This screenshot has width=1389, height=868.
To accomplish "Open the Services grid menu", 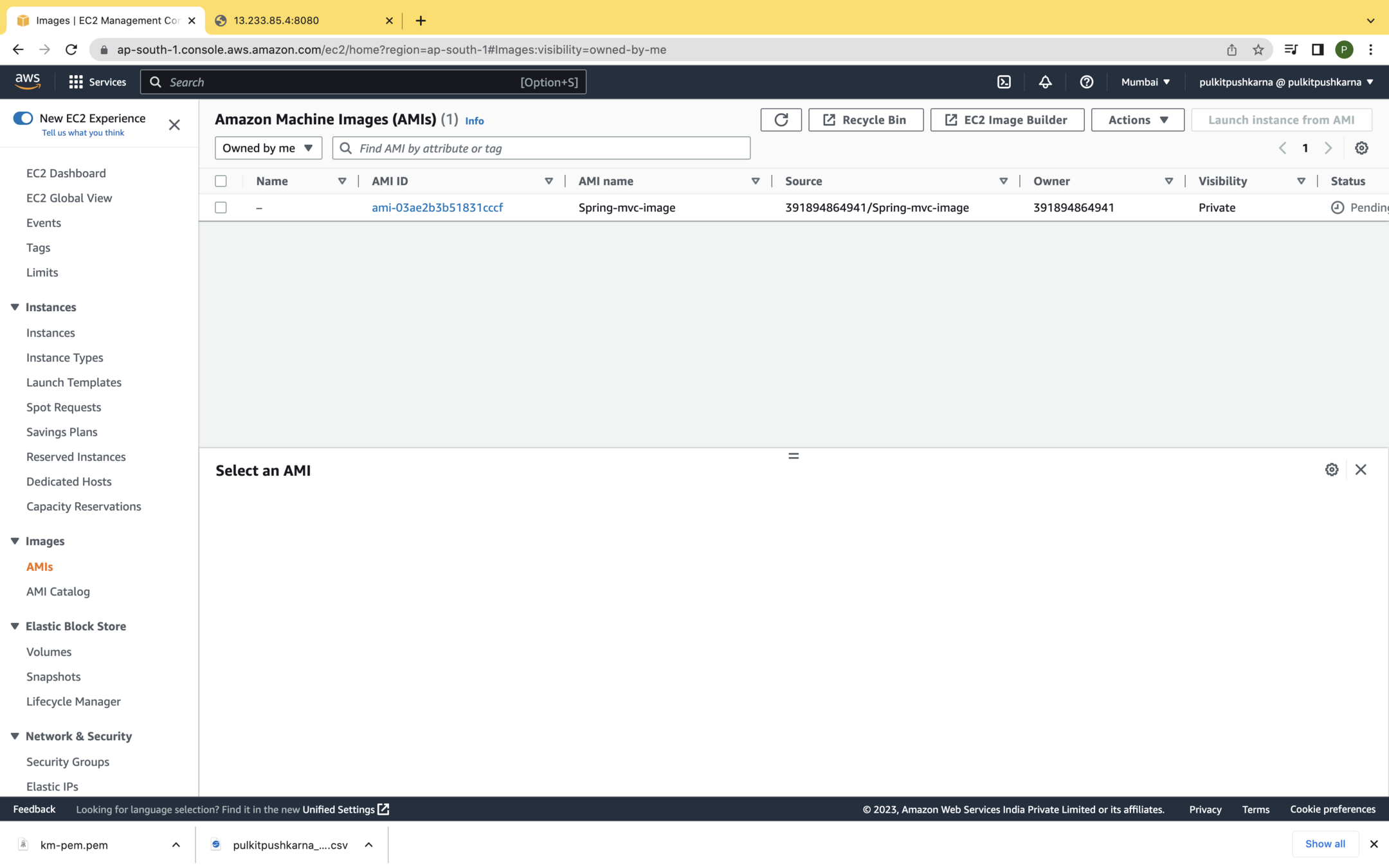I will [x=98, y=82].
